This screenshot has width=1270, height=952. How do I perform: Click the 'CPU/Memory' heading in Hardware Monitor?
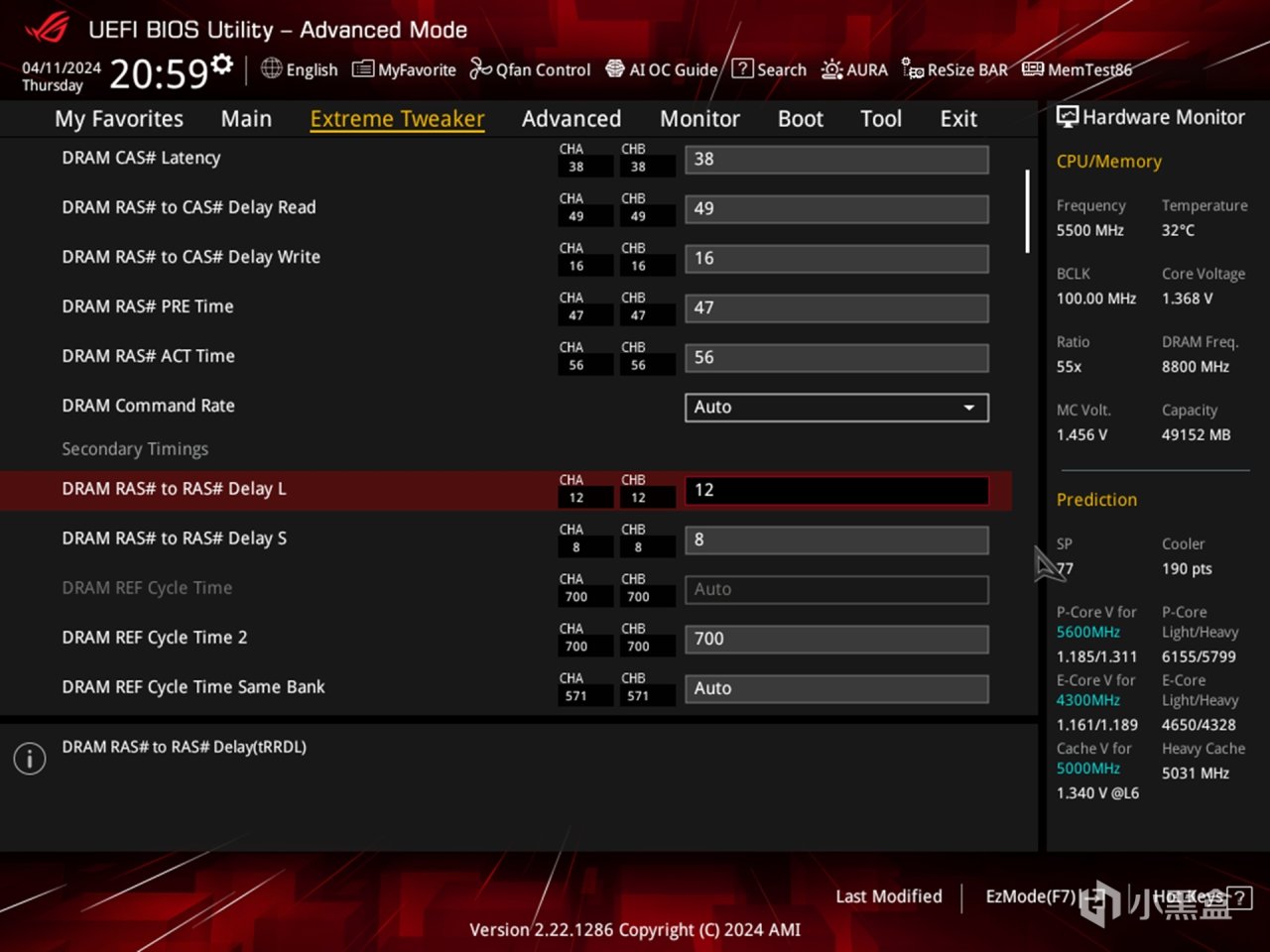click(x=1108, y=162)
